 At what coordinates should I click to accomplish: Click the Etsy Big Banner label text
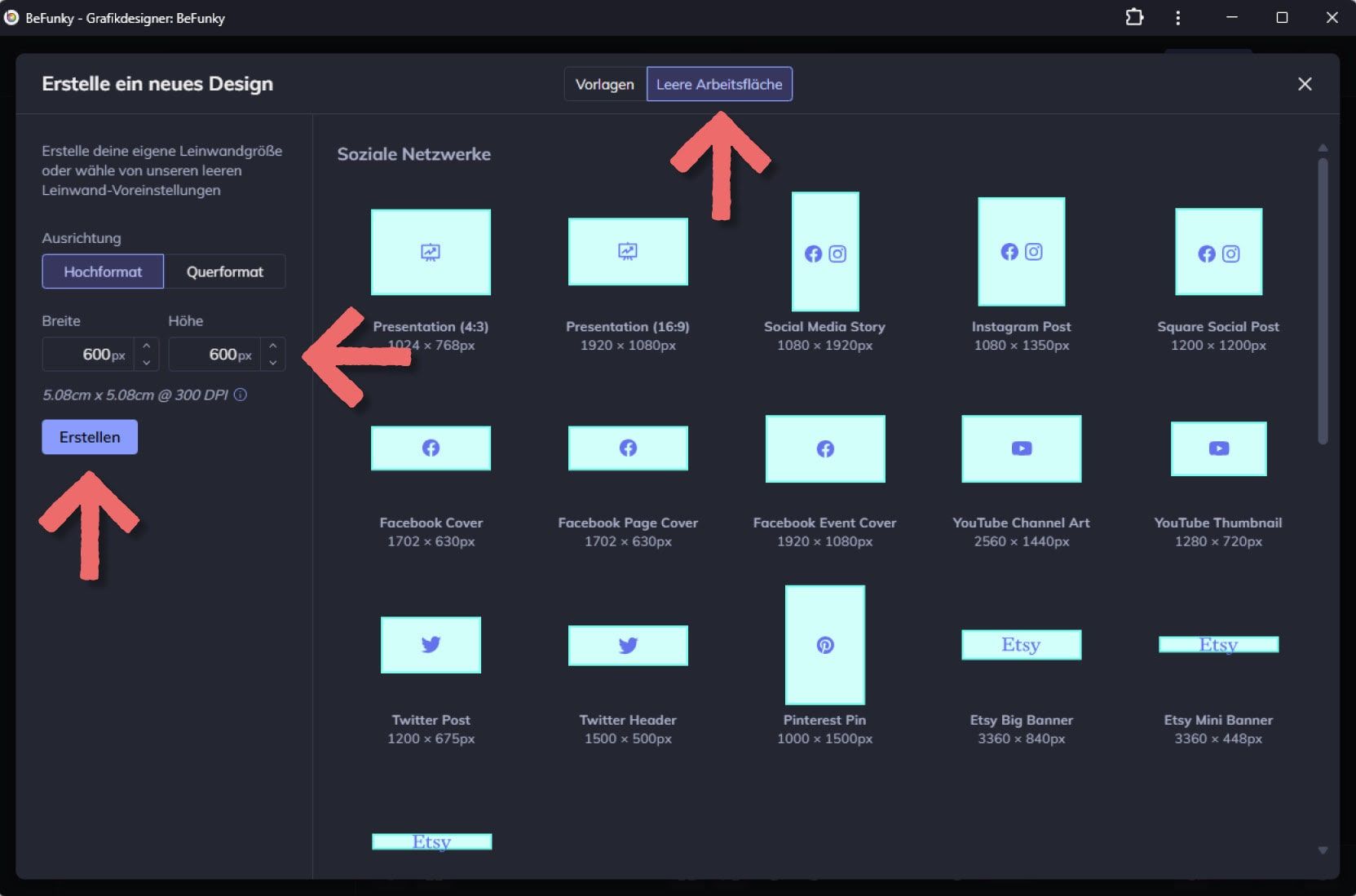[x=1022, y=720]
